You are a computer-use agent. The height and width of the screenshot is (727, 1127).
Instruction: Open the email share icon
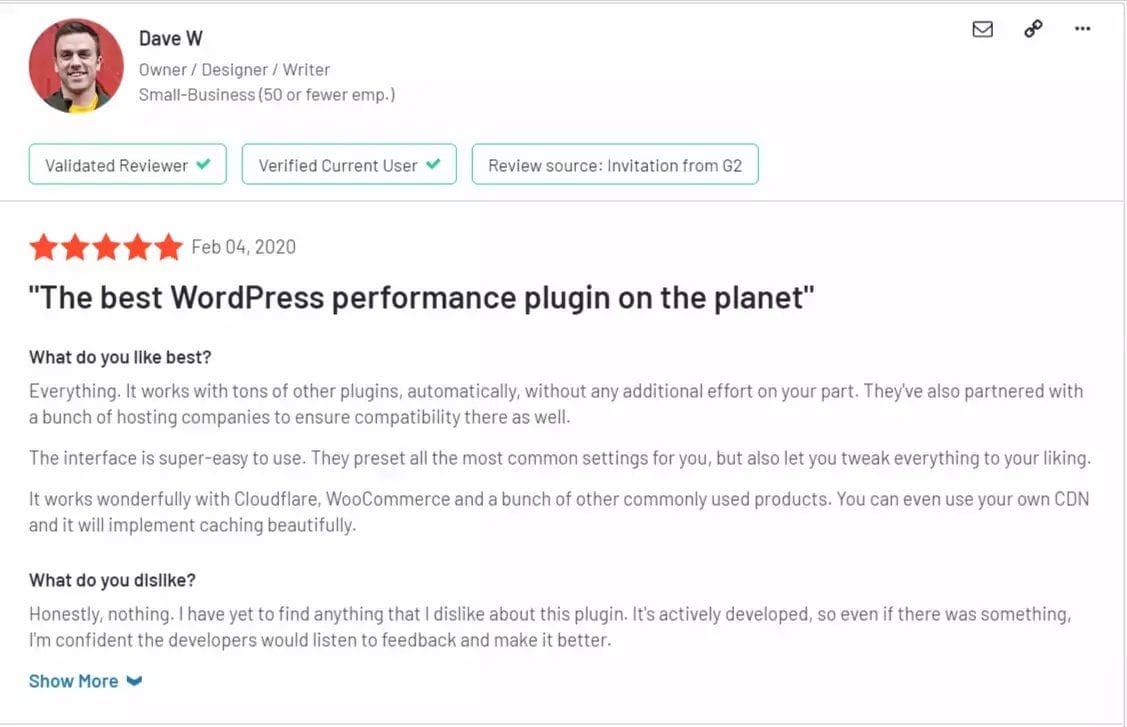tap(982, 29)
